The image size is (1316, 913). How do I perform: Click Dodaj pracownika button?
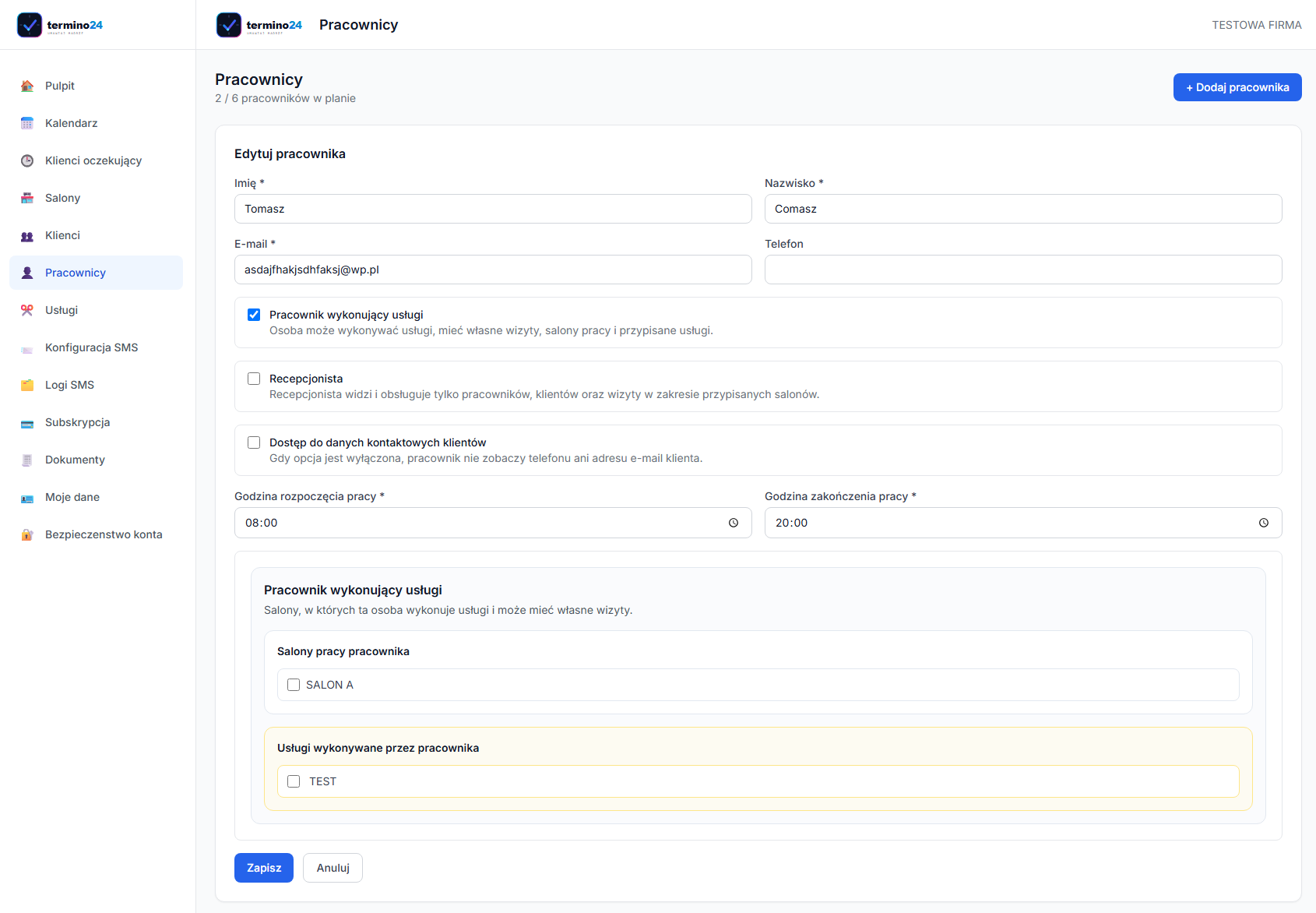[x=1237, y=87]
